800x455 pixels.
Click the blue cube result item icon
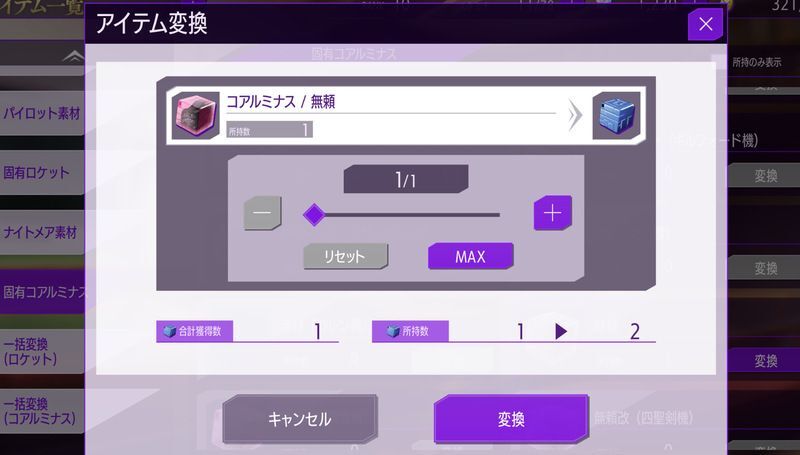[616, 115]
